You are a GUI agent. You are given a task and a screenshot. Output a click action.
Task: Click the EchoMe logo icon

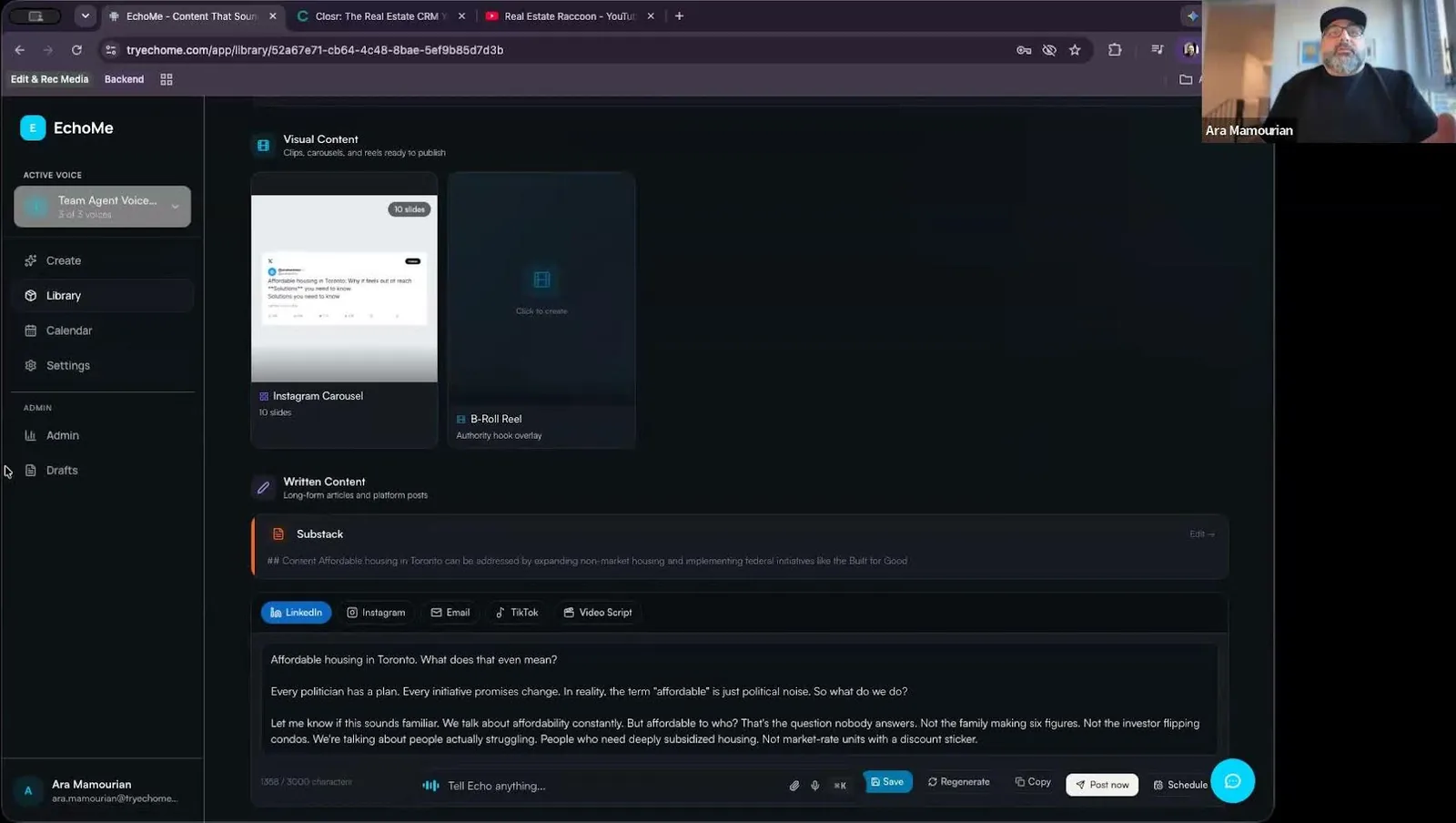pos(33,128)
